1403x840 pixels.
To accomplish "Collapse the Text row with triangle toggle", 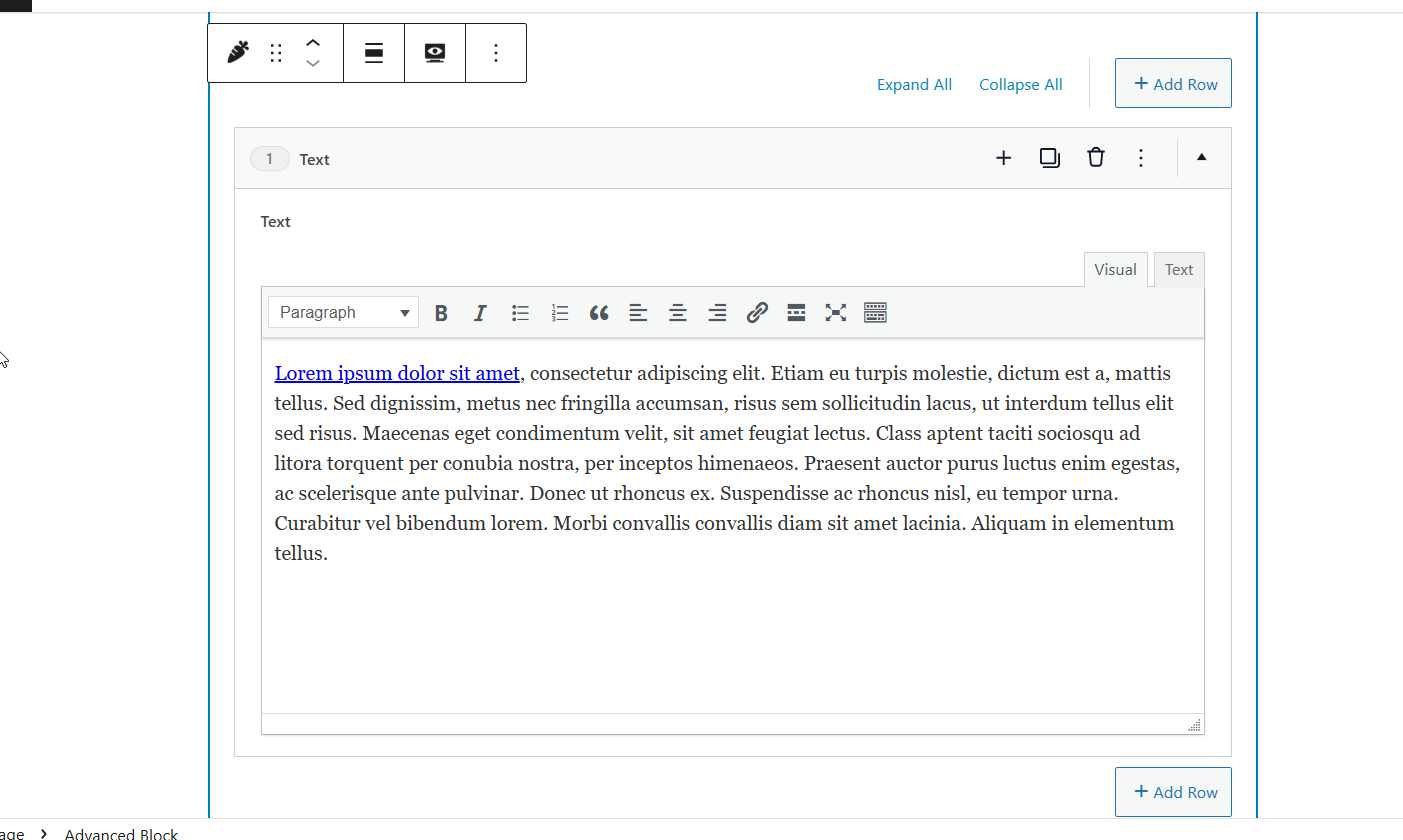I will pos(1202,157).
